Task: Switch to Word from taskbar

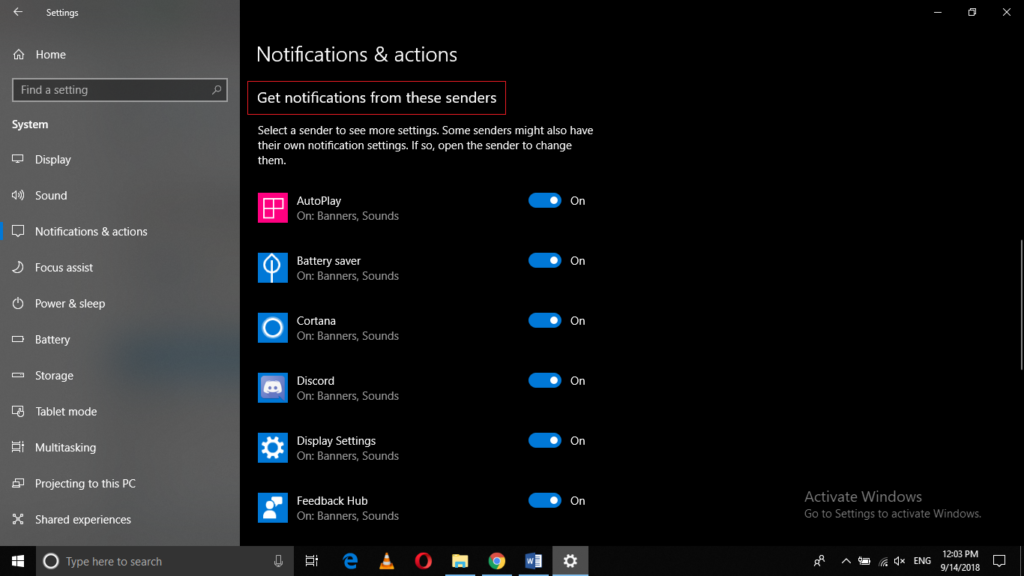Action: 534,561
